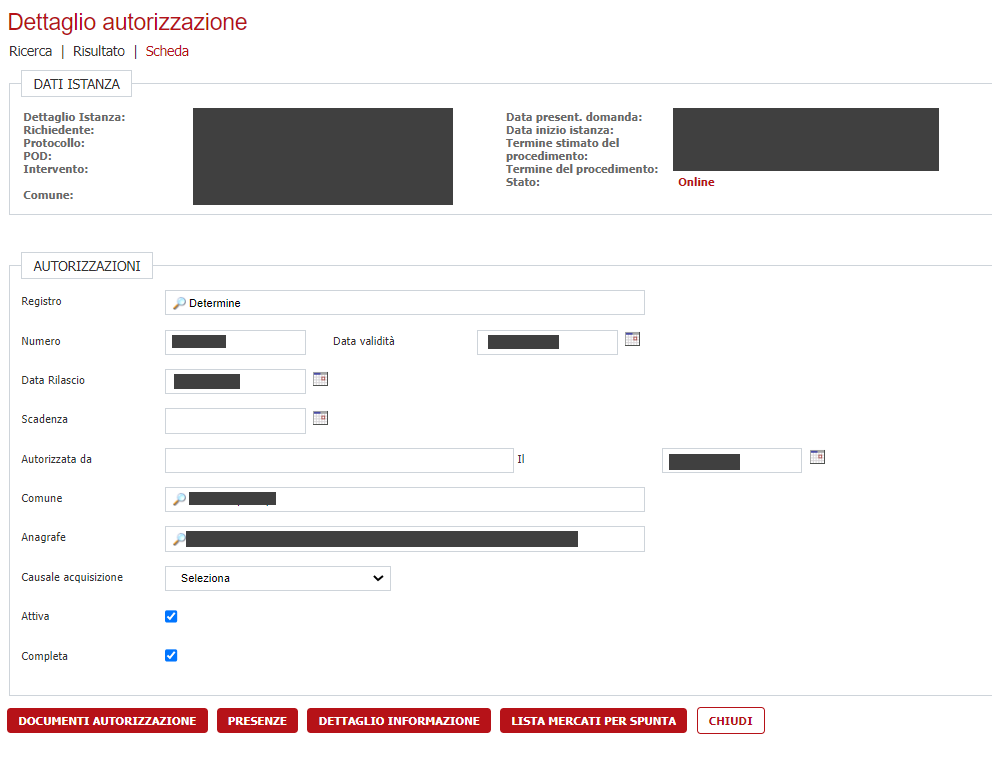The height and width of the screenshot is (772, 992).
Task: Uncheck the Attiva checkbox
Action: coord(171,617)
